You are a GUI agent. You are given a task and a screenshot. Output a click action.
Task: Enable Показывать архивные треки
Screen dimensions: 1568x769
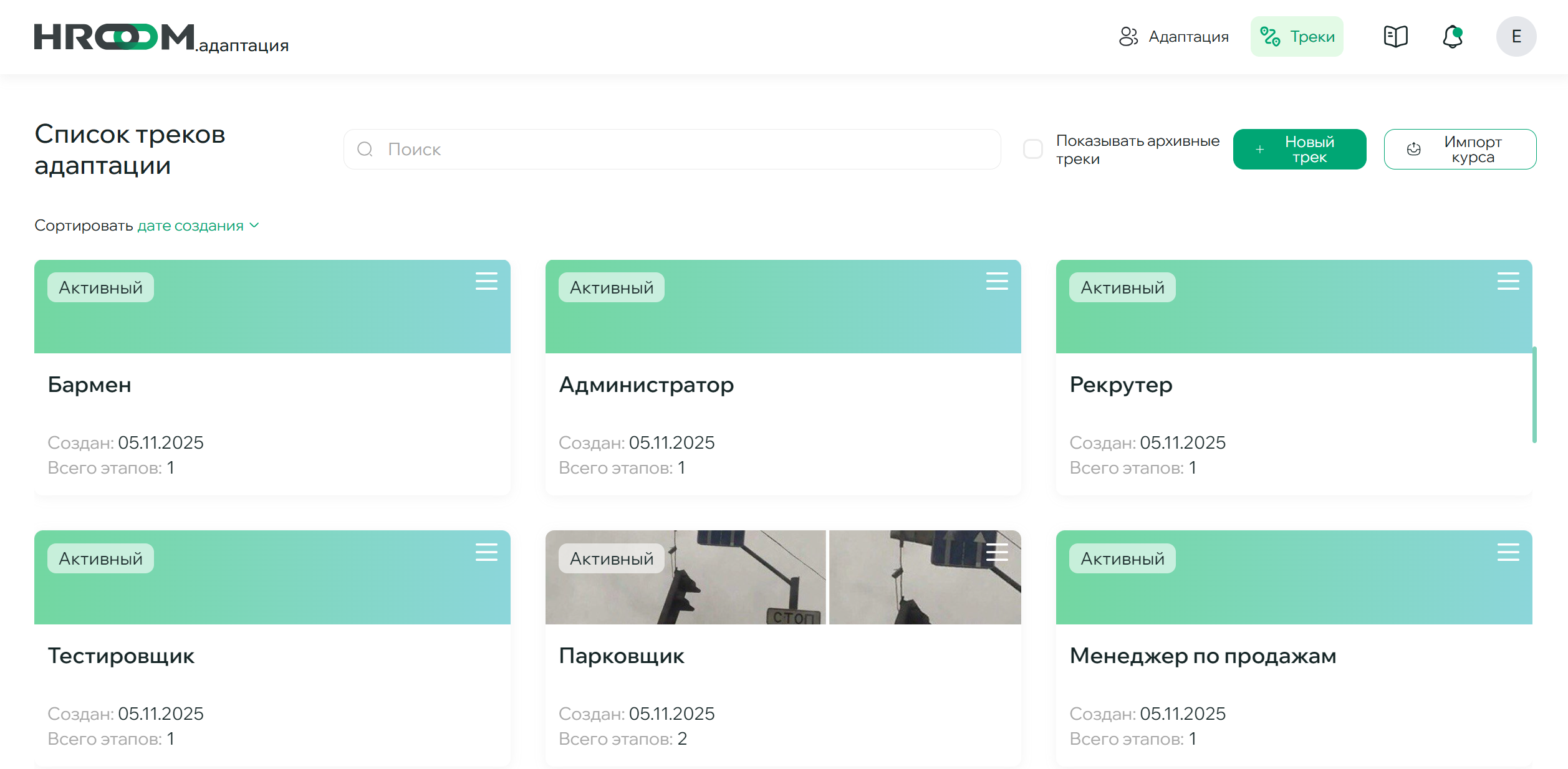1033,149
